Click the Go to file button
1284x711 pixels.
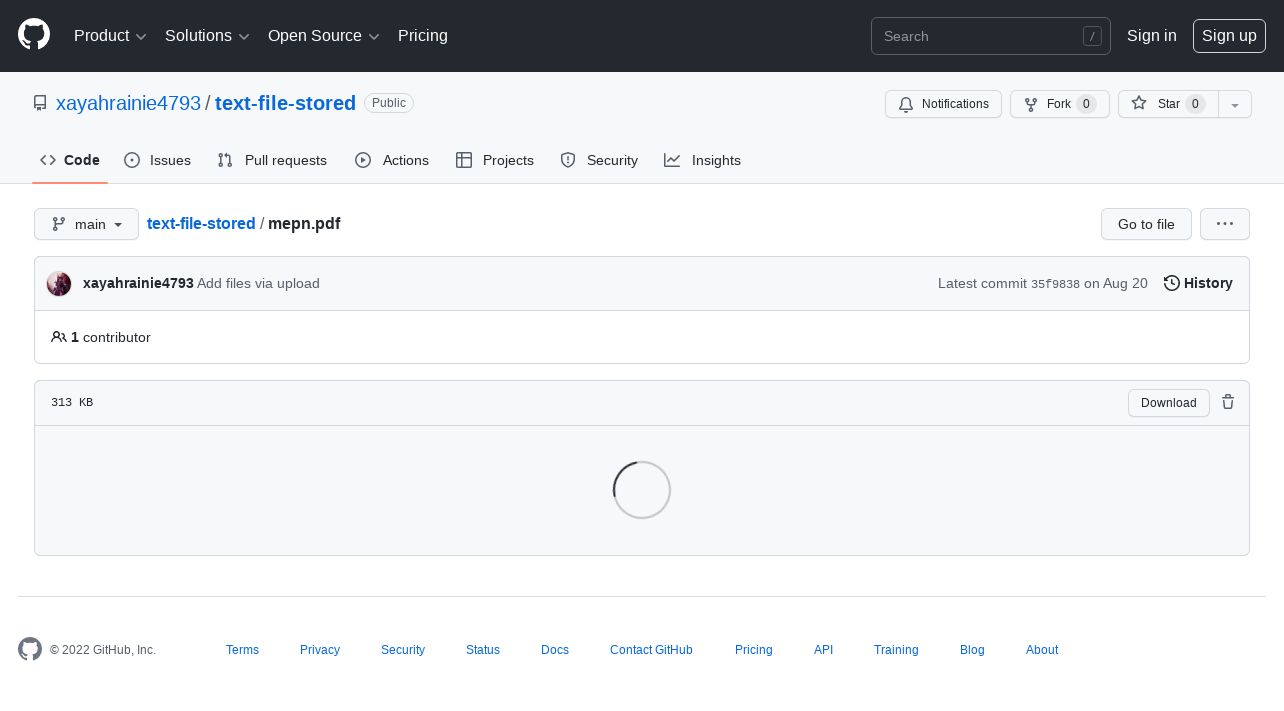tap(1146, 224)
